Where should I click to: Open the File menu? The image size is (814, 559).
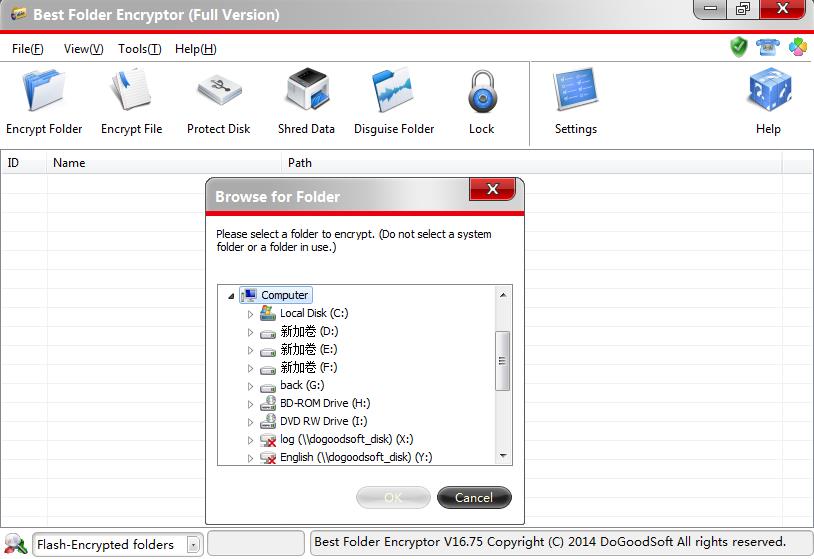[28, 49]
